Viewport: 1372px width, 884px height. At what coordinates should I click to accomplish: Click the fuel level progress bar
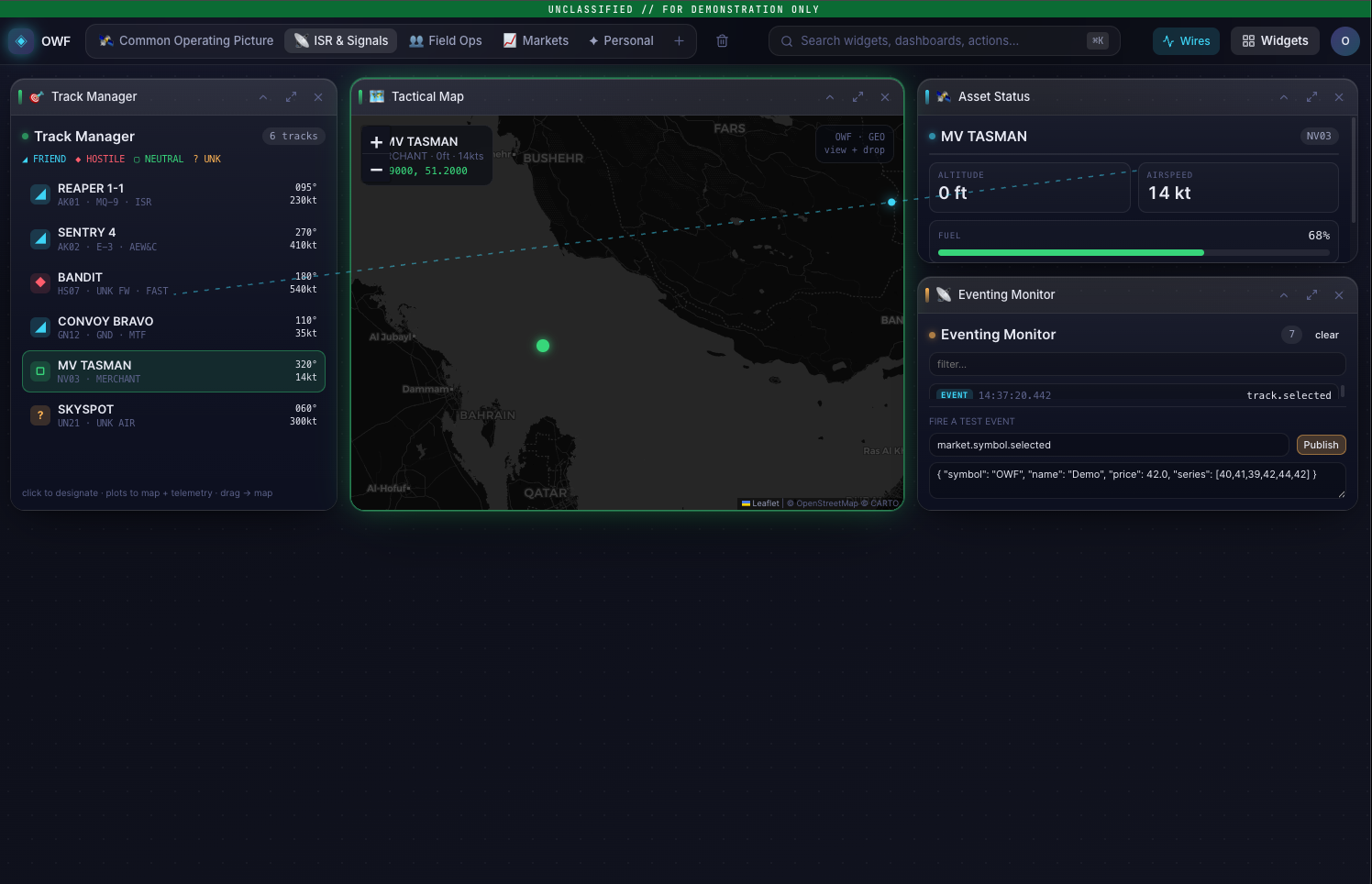1134,252
